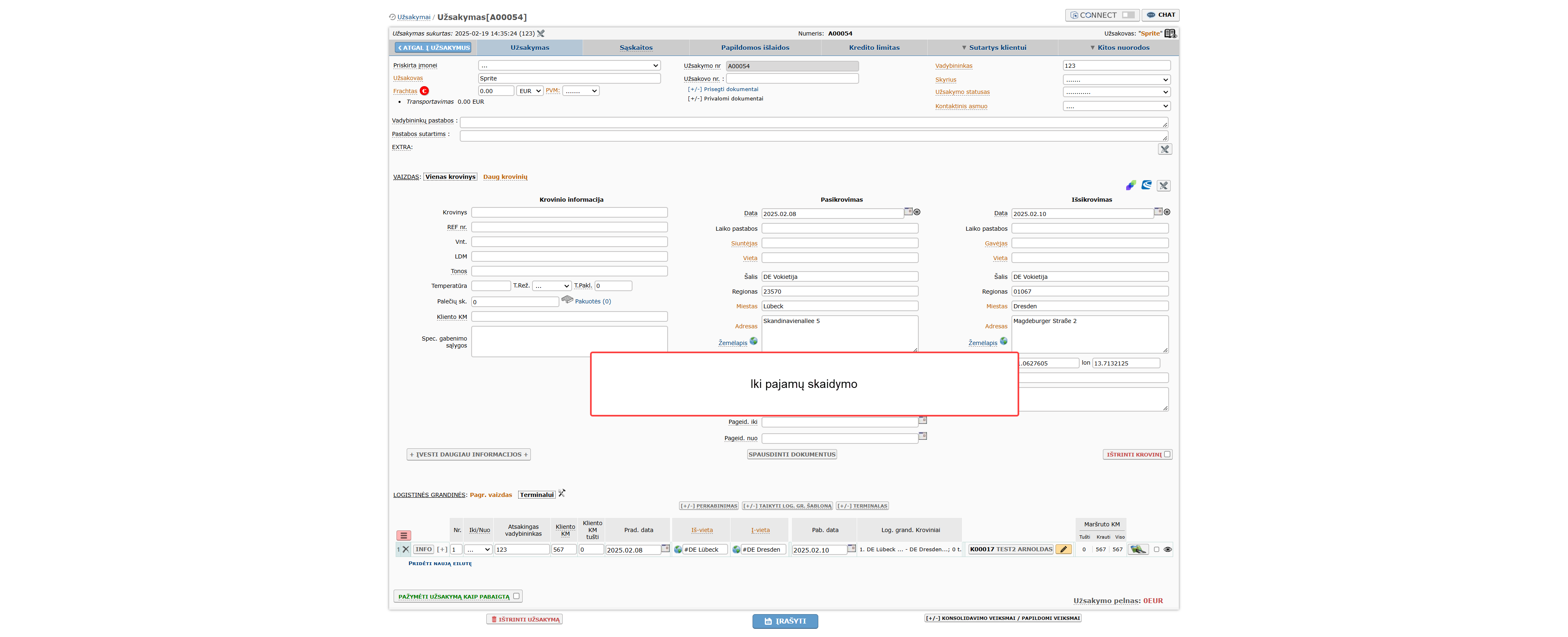This screenshot has width=1568, height=637.
Task: Expand the Sutartys klientui menu
Action: pyautogui.click(x=993, y=47)
